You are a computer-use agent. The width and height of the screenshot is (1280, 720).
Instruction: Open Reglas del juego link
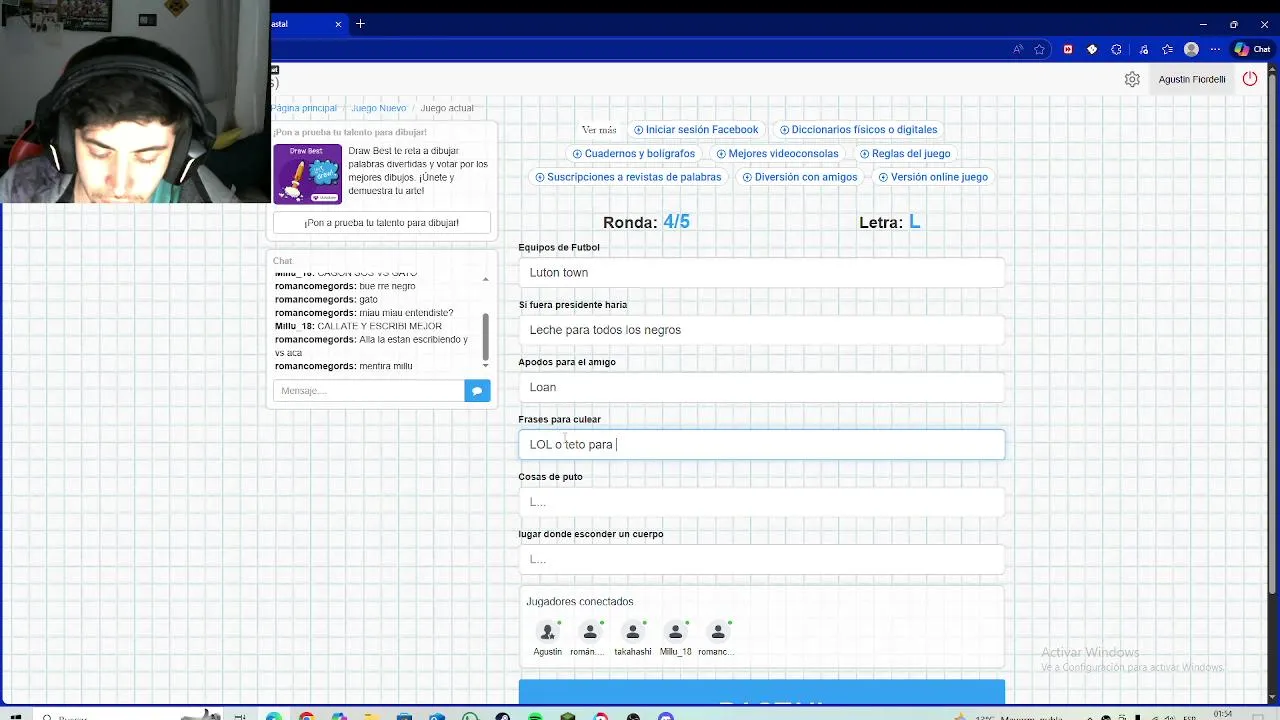pyautogui.click(x=905, y=154)
